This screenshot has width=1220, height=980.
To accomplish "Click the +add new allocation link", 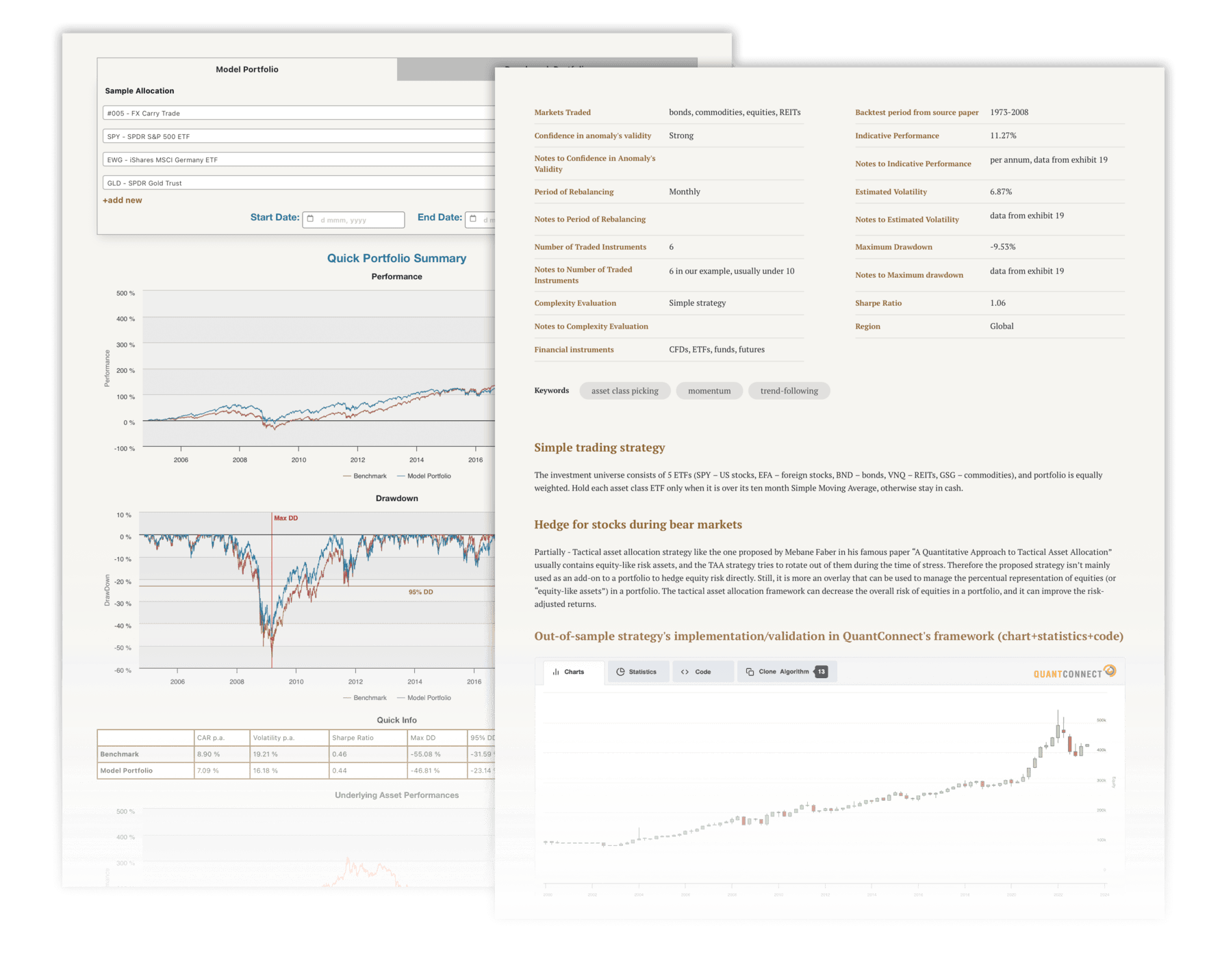I will [123, 201].
